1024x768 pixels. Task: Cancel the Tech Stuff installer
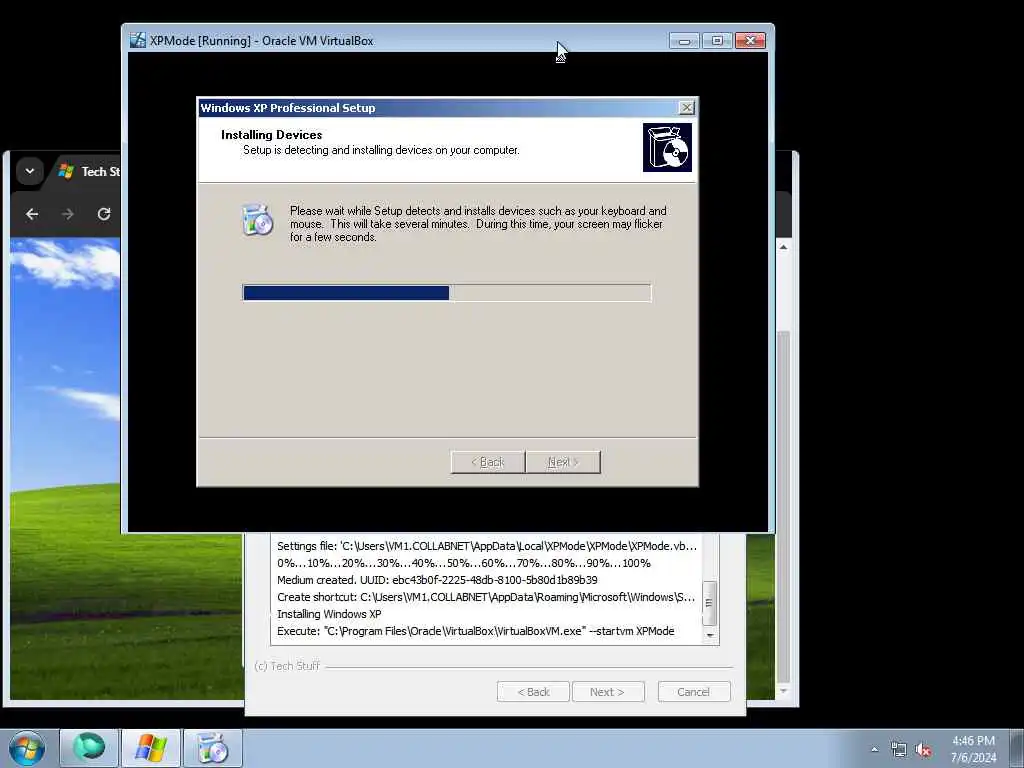coord(694,692)
